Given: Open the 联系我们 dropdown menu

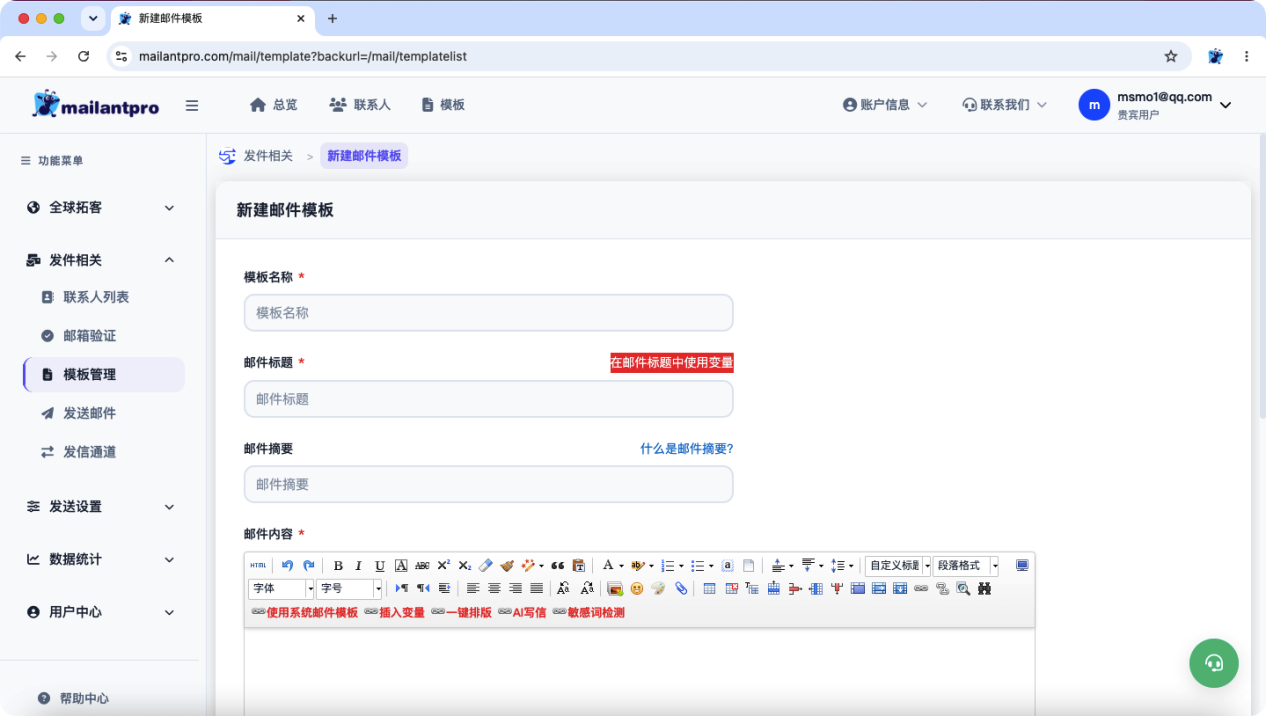Looking at the screenshot, I should pos(1004,104).
